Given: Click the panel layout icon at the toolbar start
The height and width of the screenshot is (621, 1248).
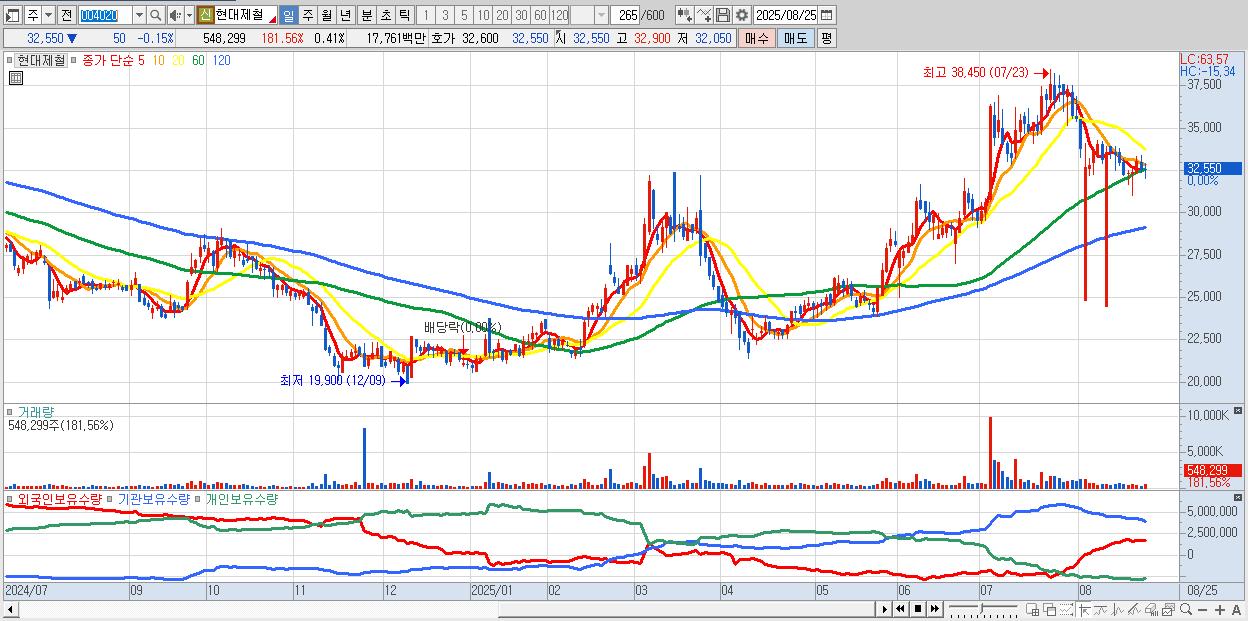Looking at the screenshot, I should tap(13, 15).
